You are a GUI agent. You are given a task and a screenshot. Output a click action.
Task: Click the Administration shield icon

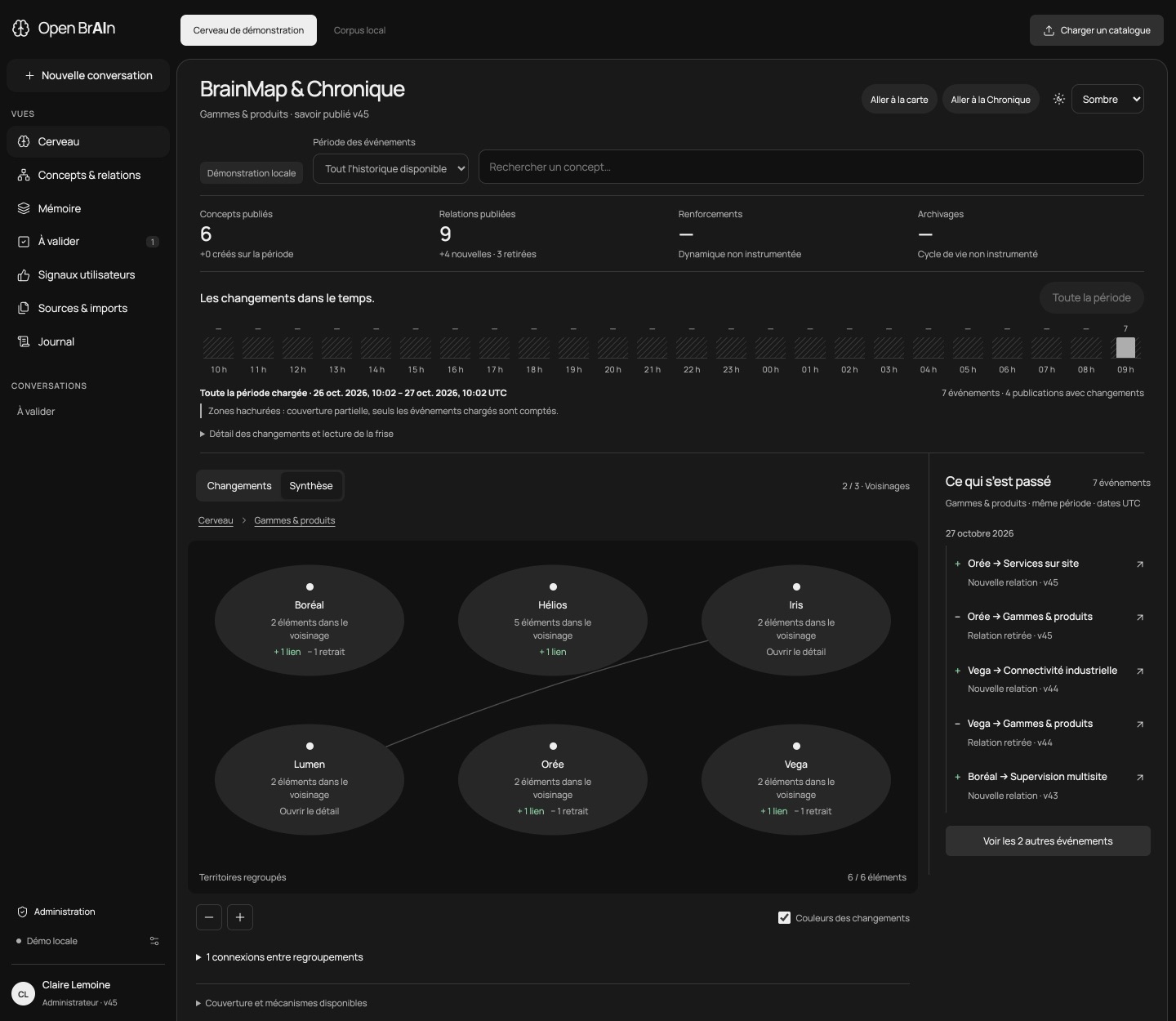(x=23, y=912)
